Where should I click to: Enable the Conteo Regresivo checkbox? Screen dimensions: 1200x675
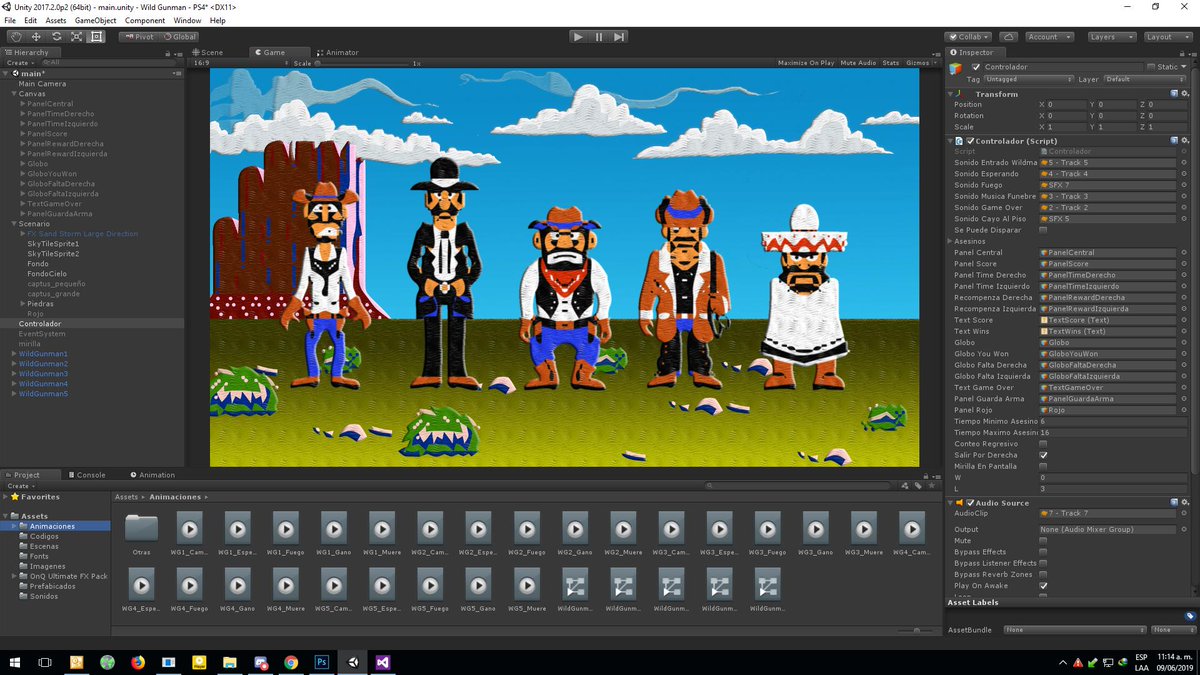pyautogui.click(x=1044, y=444)
